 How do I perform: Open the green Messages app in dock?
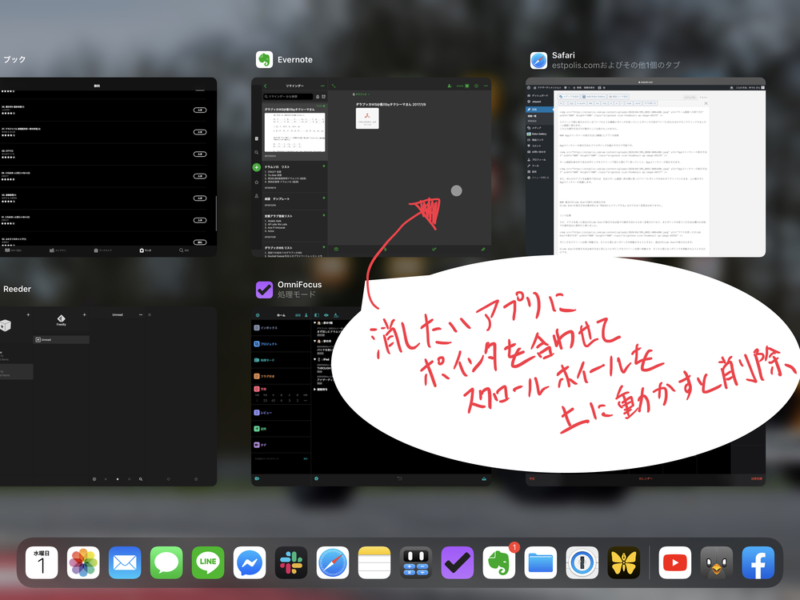(x=166, y=563)
